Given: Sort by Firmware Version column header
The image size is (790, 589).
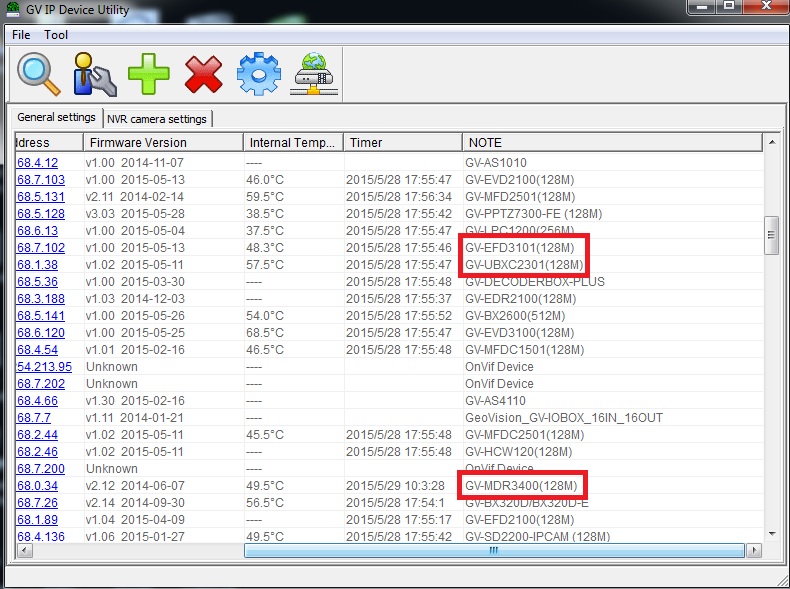Looking at the screenshot, I should point(163,143).
